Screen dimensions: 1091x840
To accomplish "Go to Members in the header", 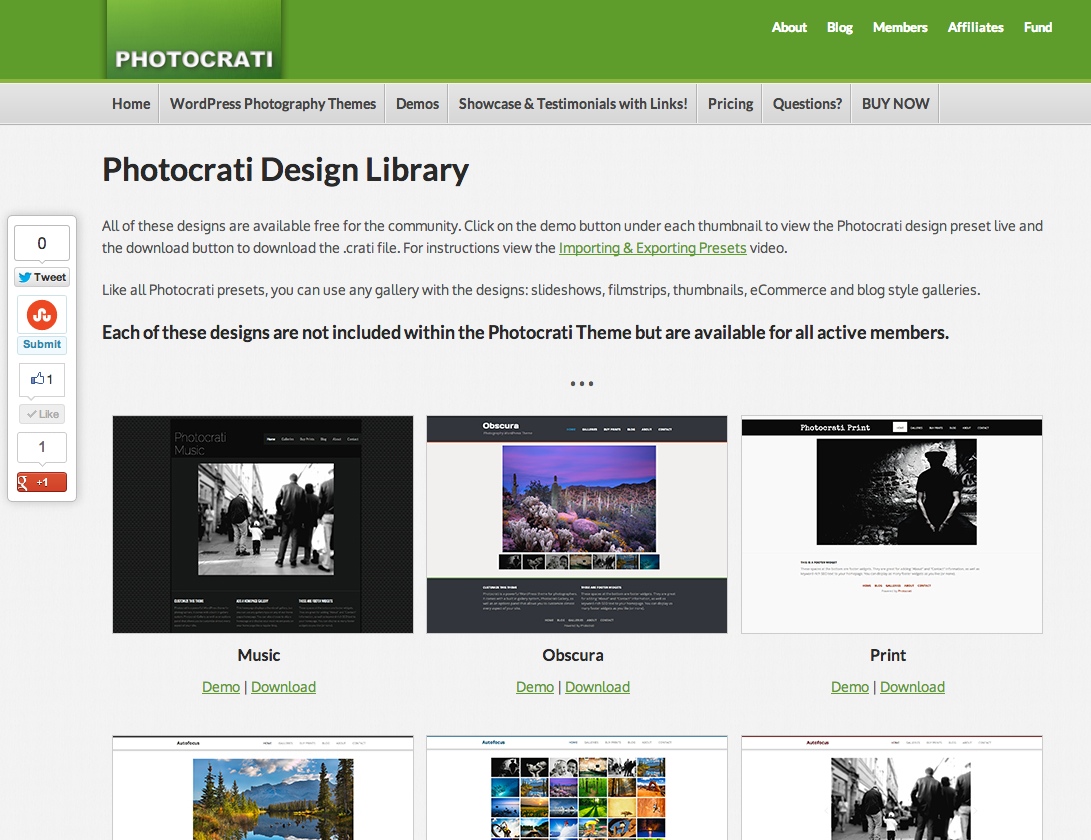I will tap(900, 27).
